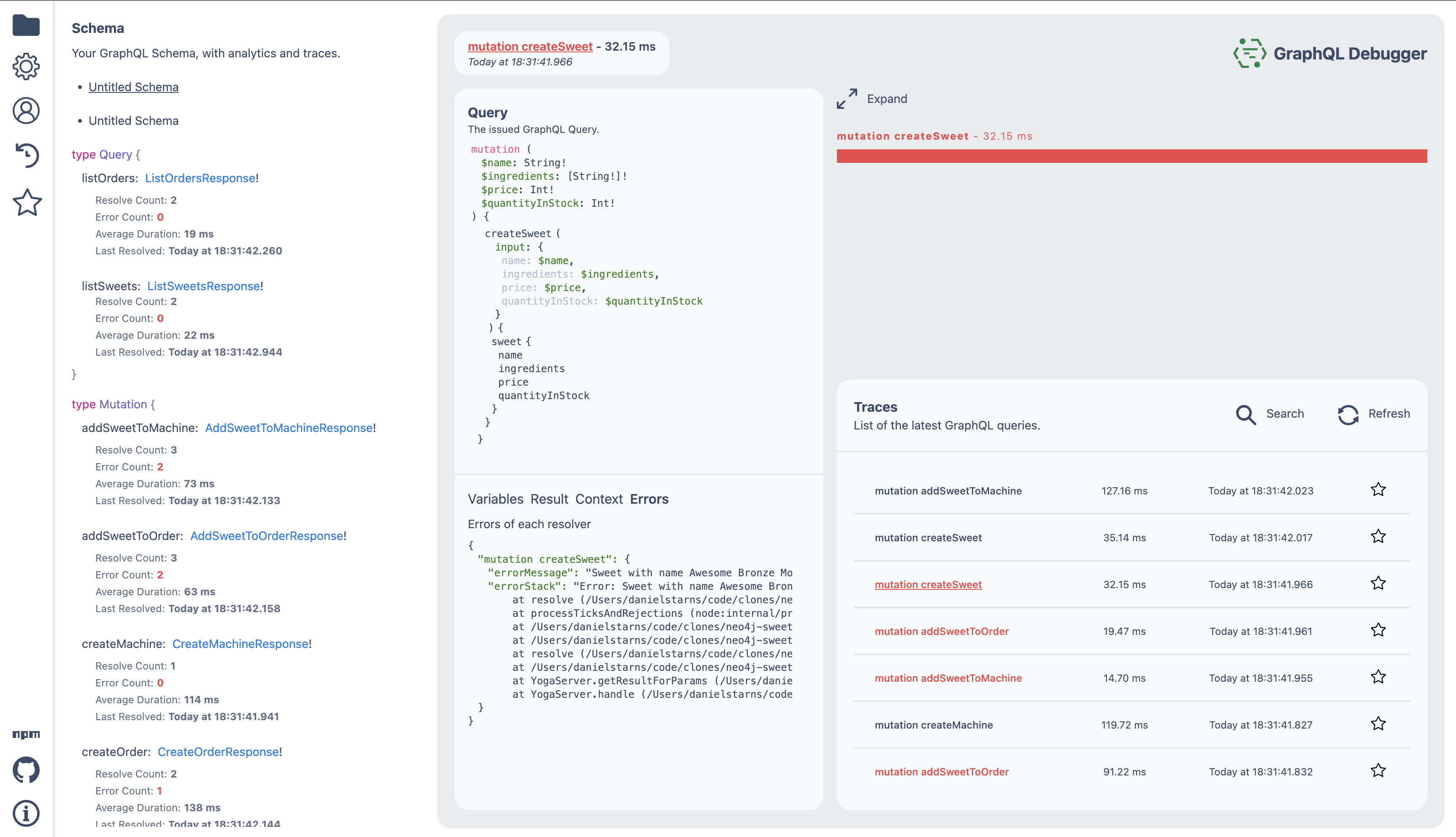1456x837 pixels.
Task: Switch to the Result tab
Action: pos(549,499)
